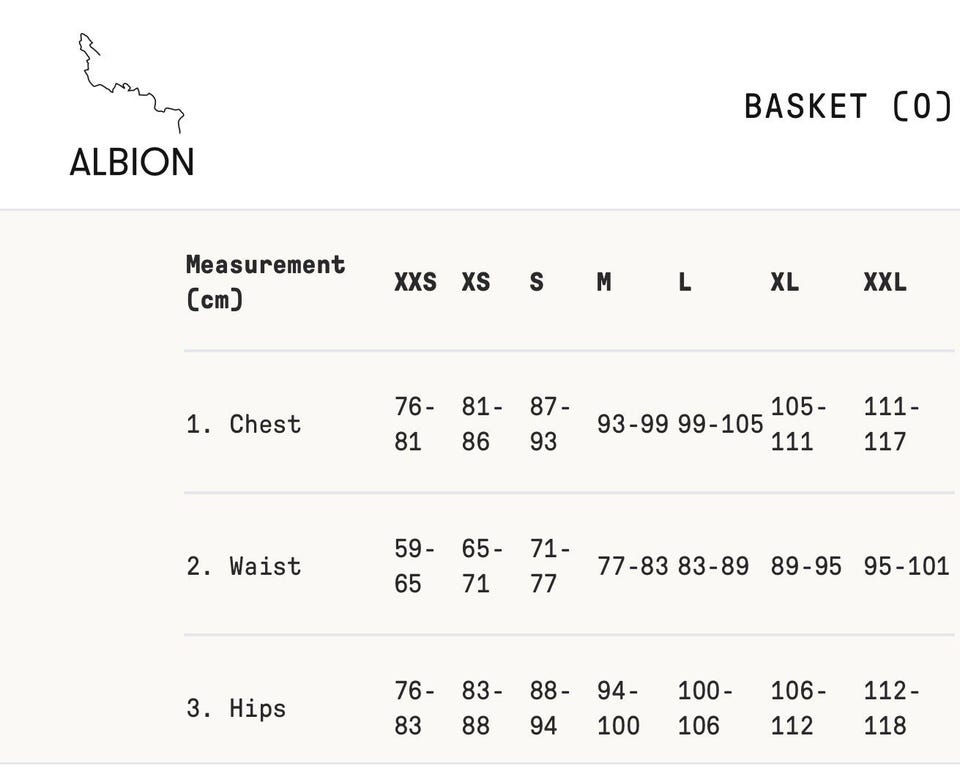This screenshot has height=774, width=960.
Task: Click the M size column header
Action: [x=604, y=282]
